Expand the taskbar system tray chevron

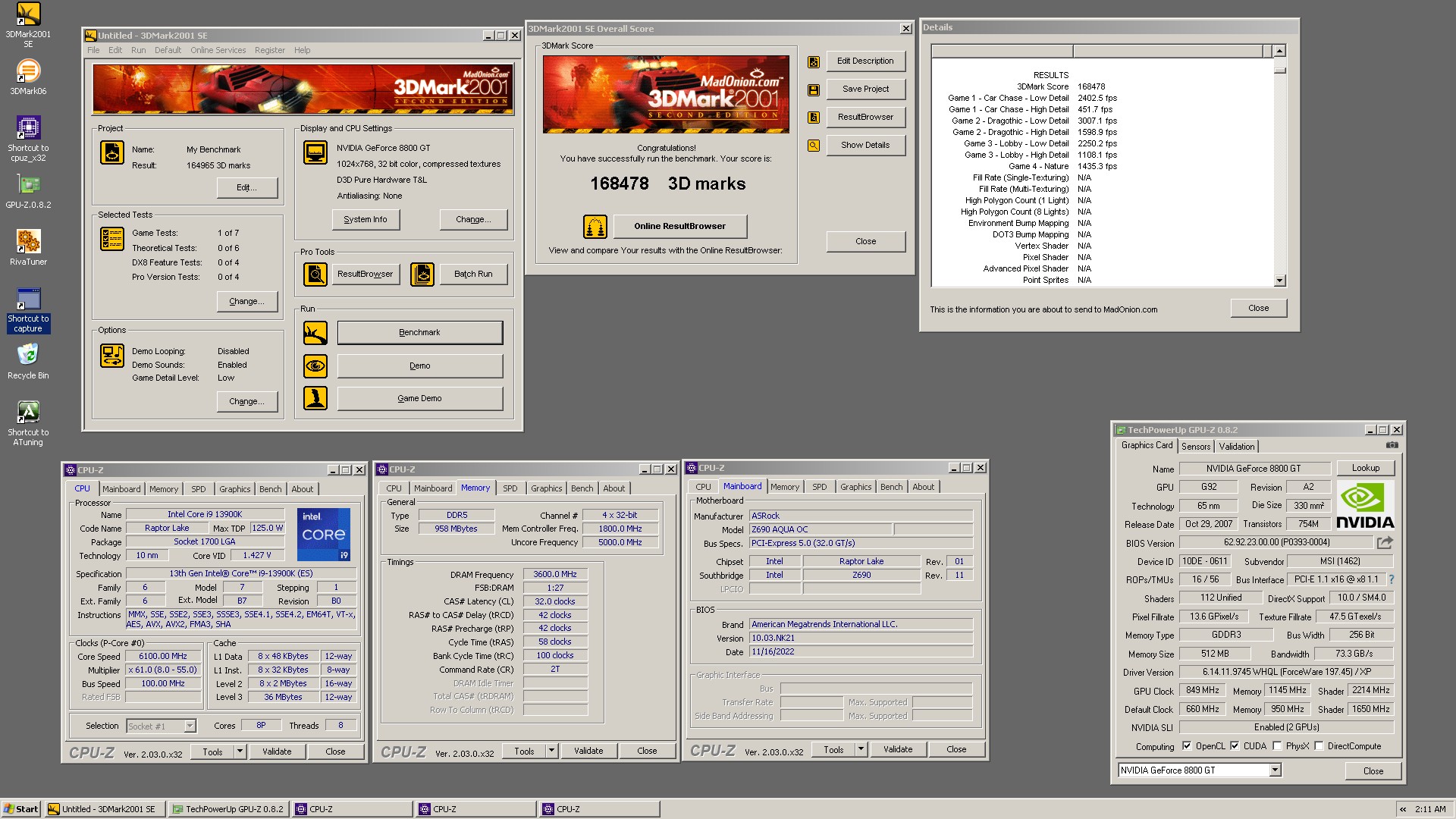1403,809
